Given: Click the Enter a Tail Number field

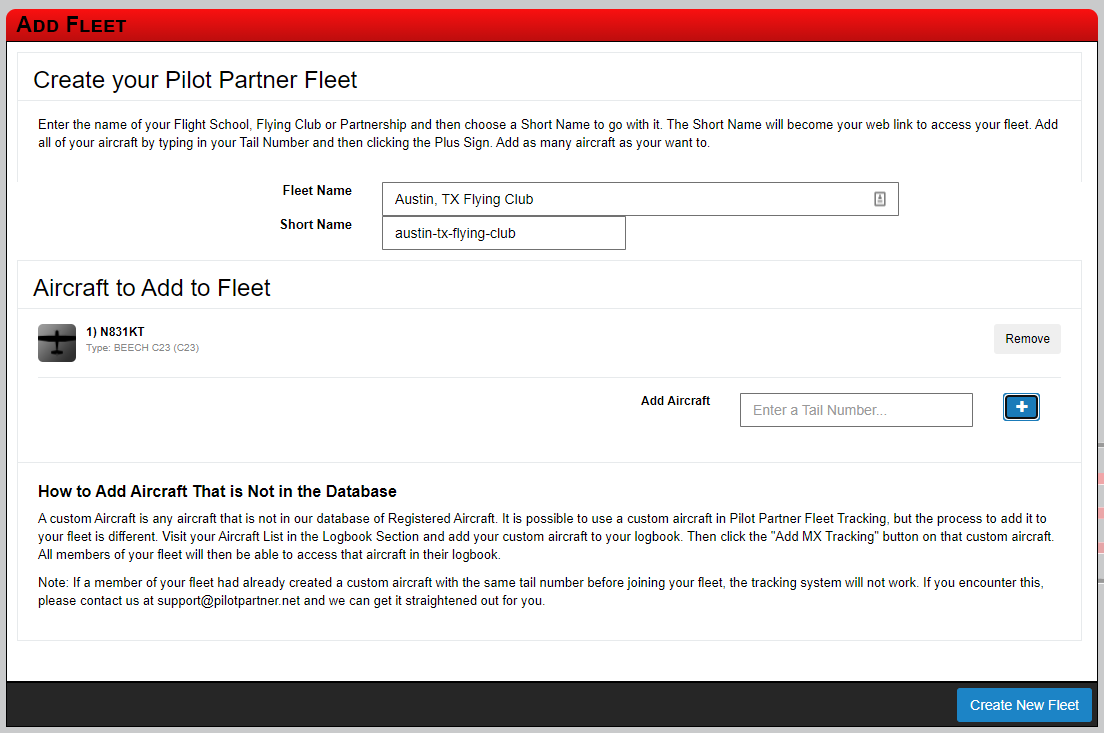Looking at the screenshot, I should [856, 410].
